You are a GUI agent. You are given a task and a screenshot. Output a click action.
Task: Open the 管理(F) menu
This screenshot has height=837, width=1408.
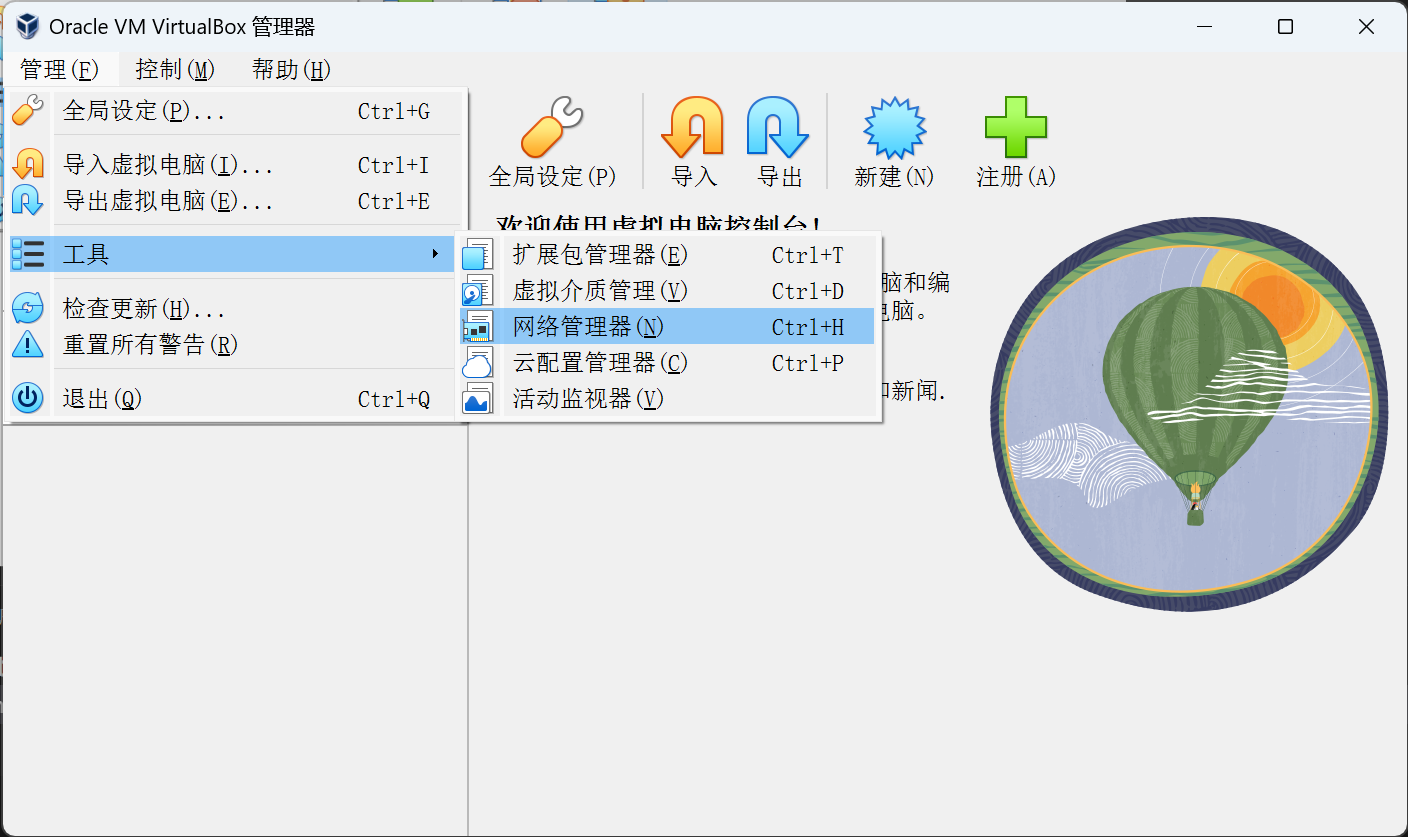click(x=60, y=70)
